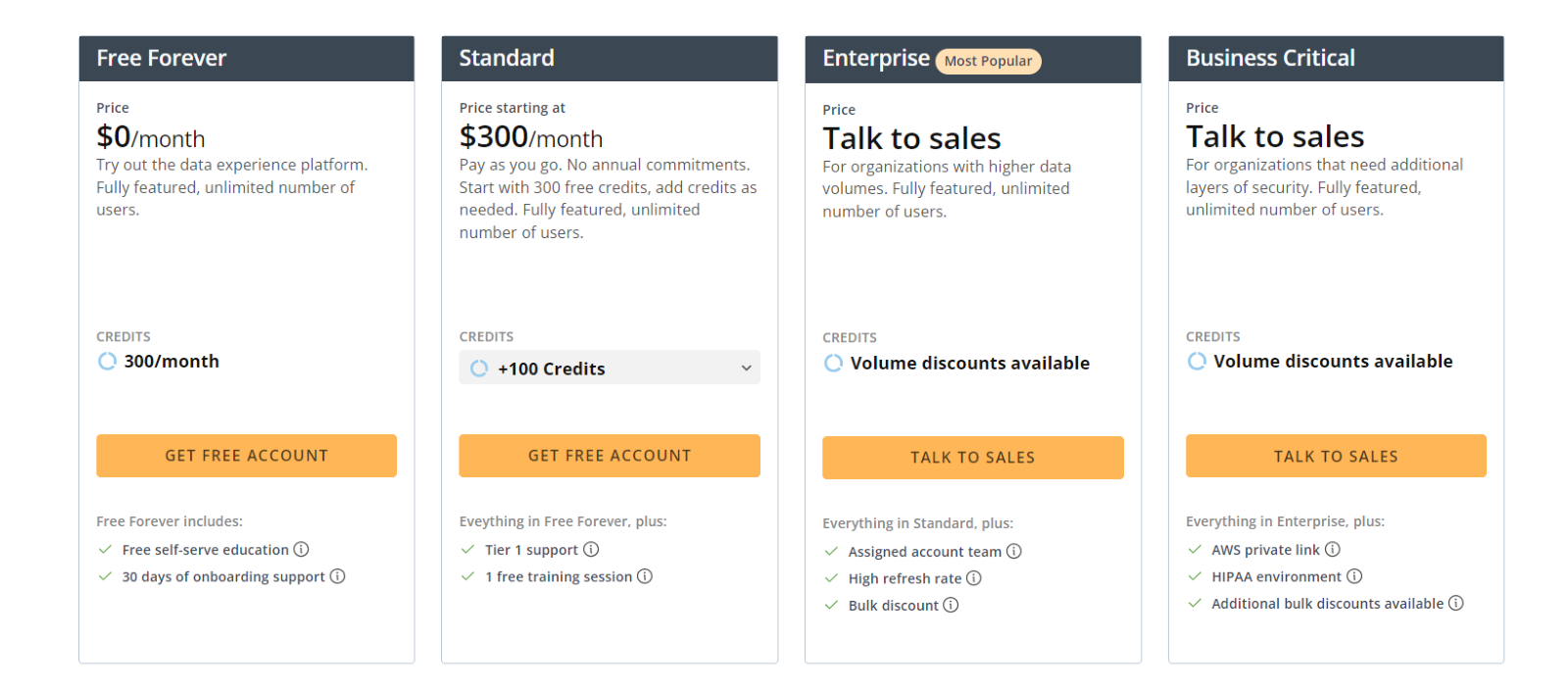
Task: Open the +100 Credits dropdown in Standard plan
Action: (610, 368)
